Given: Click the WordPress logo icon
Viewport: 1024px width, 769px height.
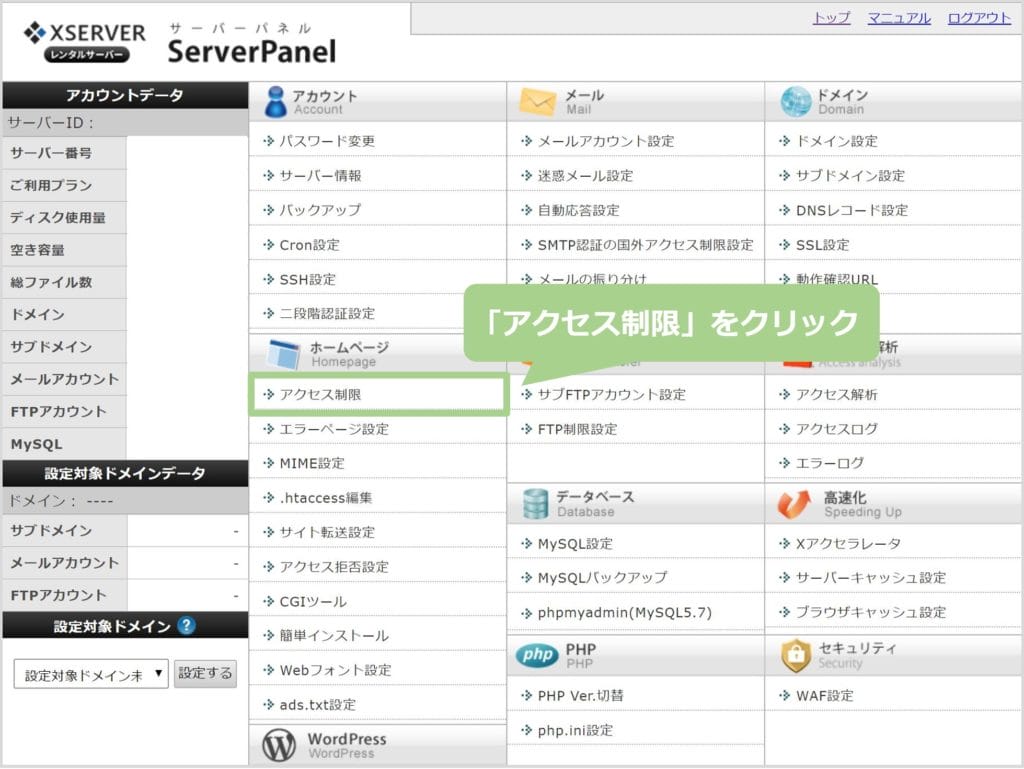Looking at the screenshot, I should (278, 745).
